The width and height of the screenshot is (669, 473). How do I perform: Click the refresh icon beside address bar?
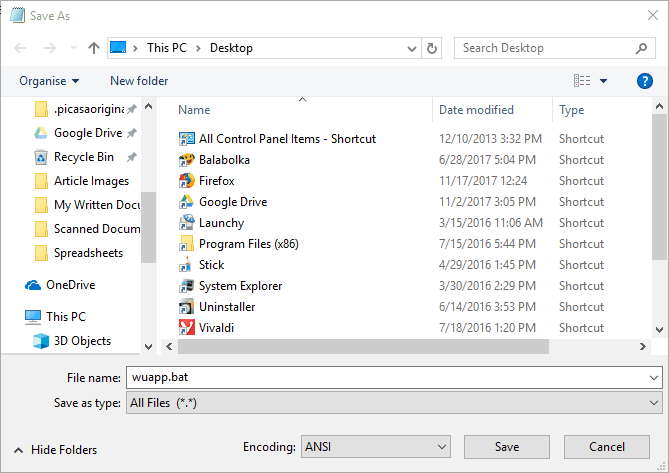pyautogui.click(x=432, y=48)
